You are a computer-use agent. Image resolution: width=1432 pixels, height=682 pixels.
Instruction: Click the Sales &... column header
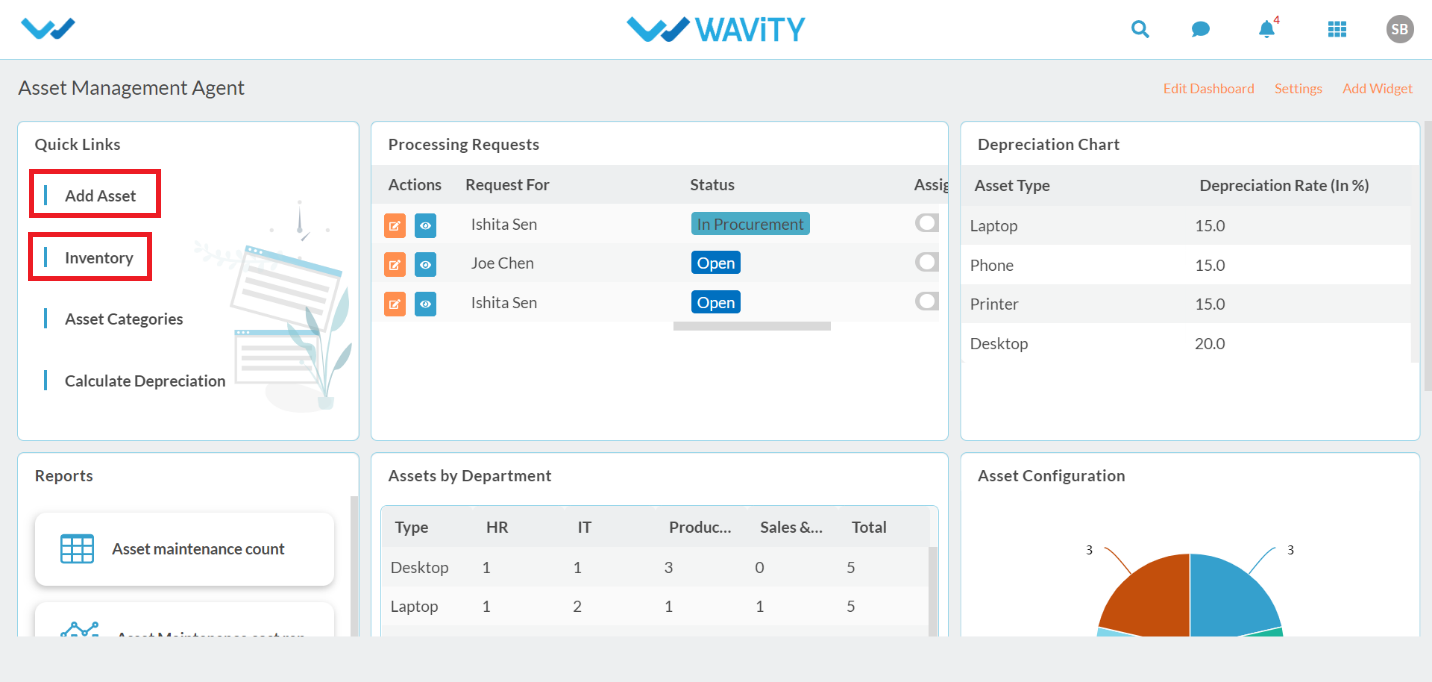click(x=792, y=527)
